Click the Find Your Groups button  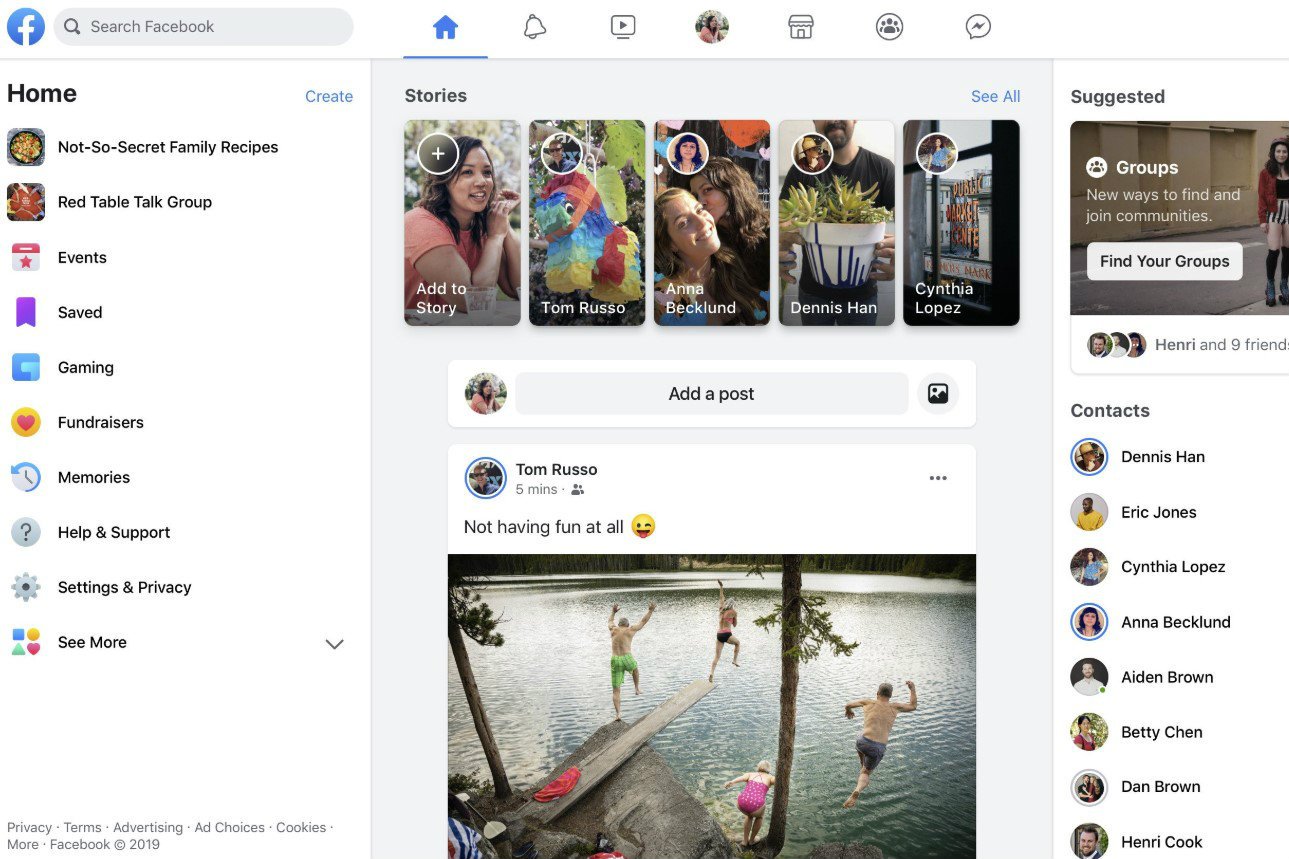(x=1163, y=261)
